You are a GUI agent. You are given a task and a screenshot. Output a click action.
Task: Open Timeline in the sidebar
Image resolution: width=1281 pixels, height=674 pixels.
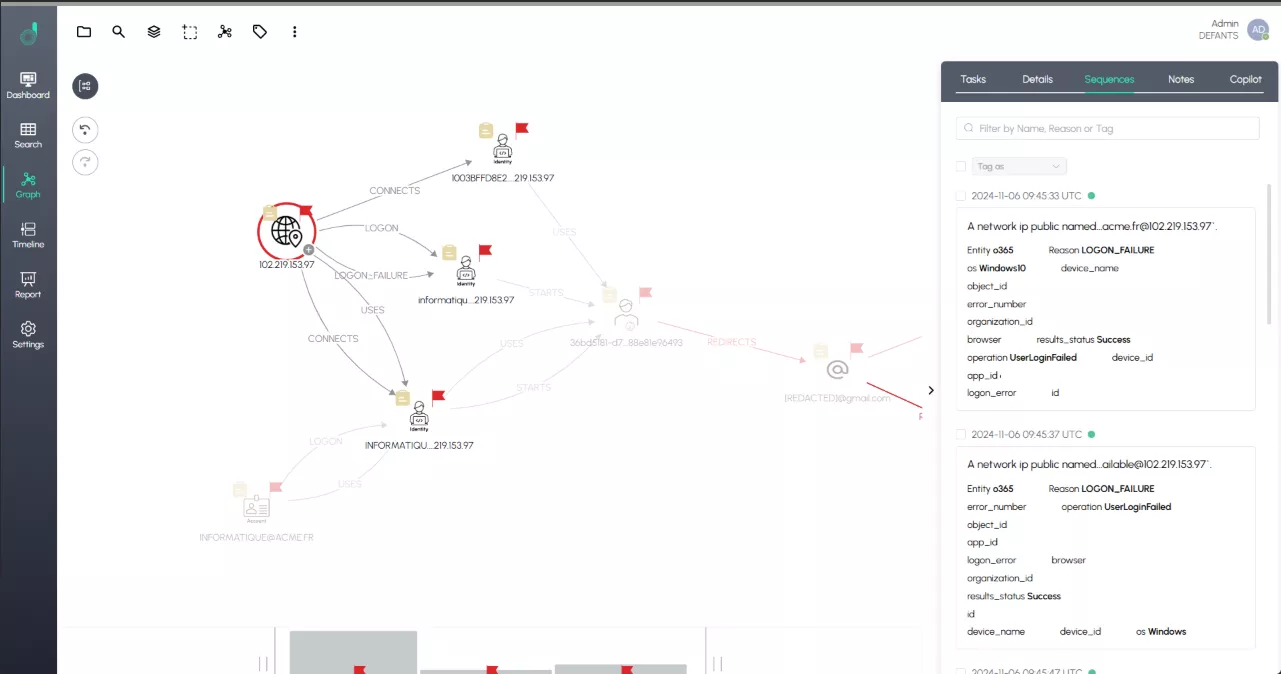click(28, 235)
